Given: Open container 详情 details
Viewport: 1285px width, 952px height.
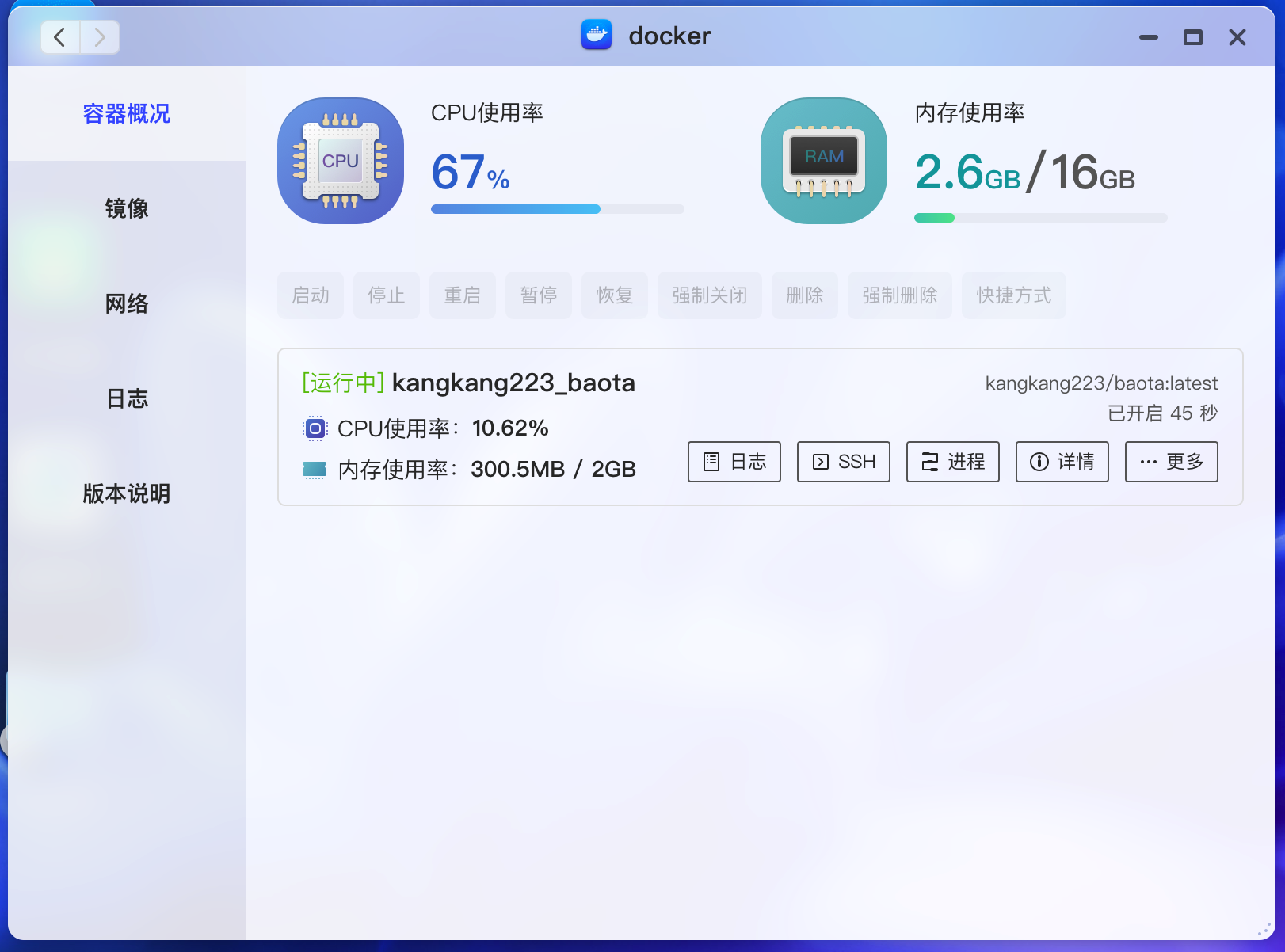Looking at the screenshot, I should pyautogui.click(x=1062, y=462).
